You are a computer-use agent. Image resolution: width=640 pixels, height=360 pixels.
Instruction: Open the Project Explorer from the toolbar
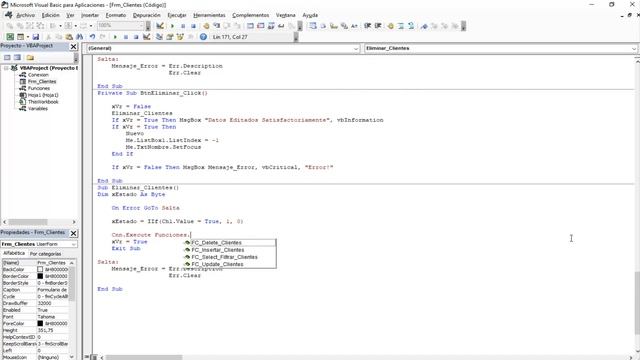(x=159, y=37)
